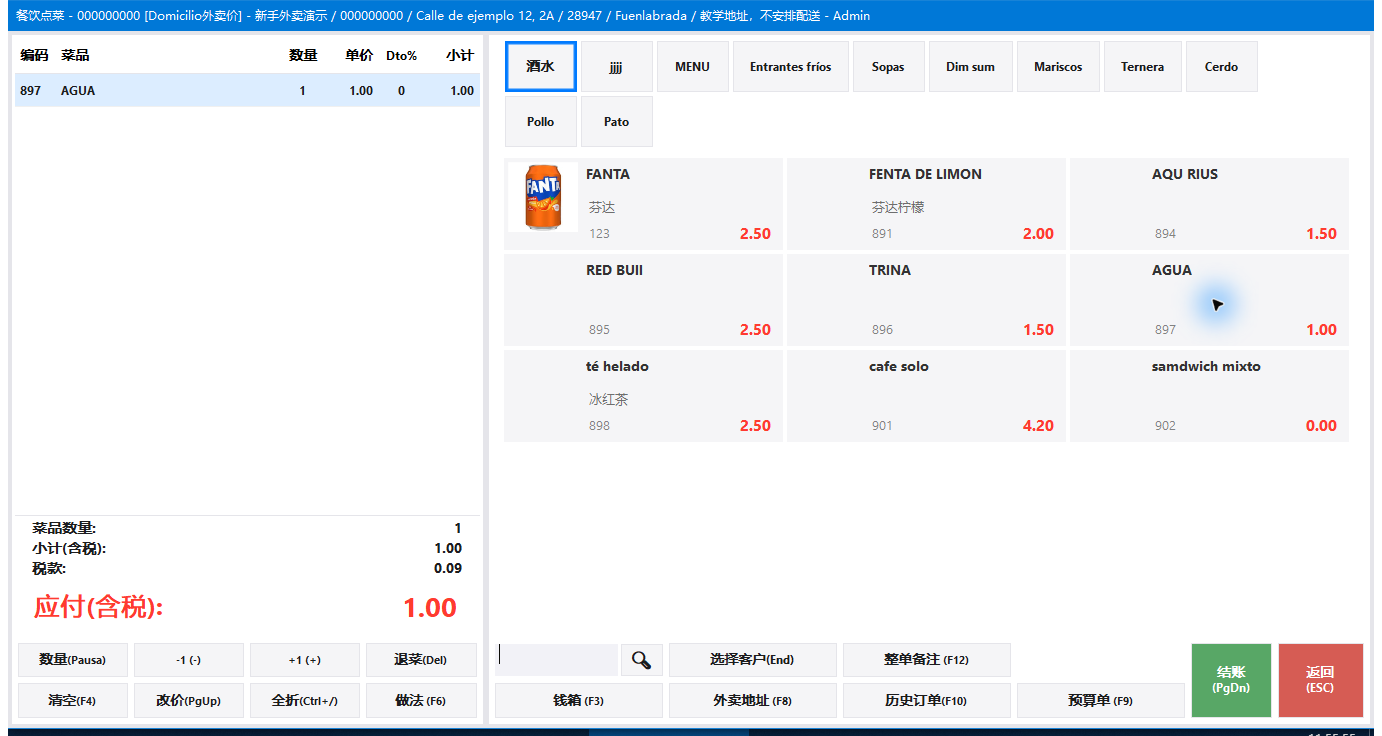
Task: Add order note with 整单备注 (F12)
Action: [x=927, y=660]
